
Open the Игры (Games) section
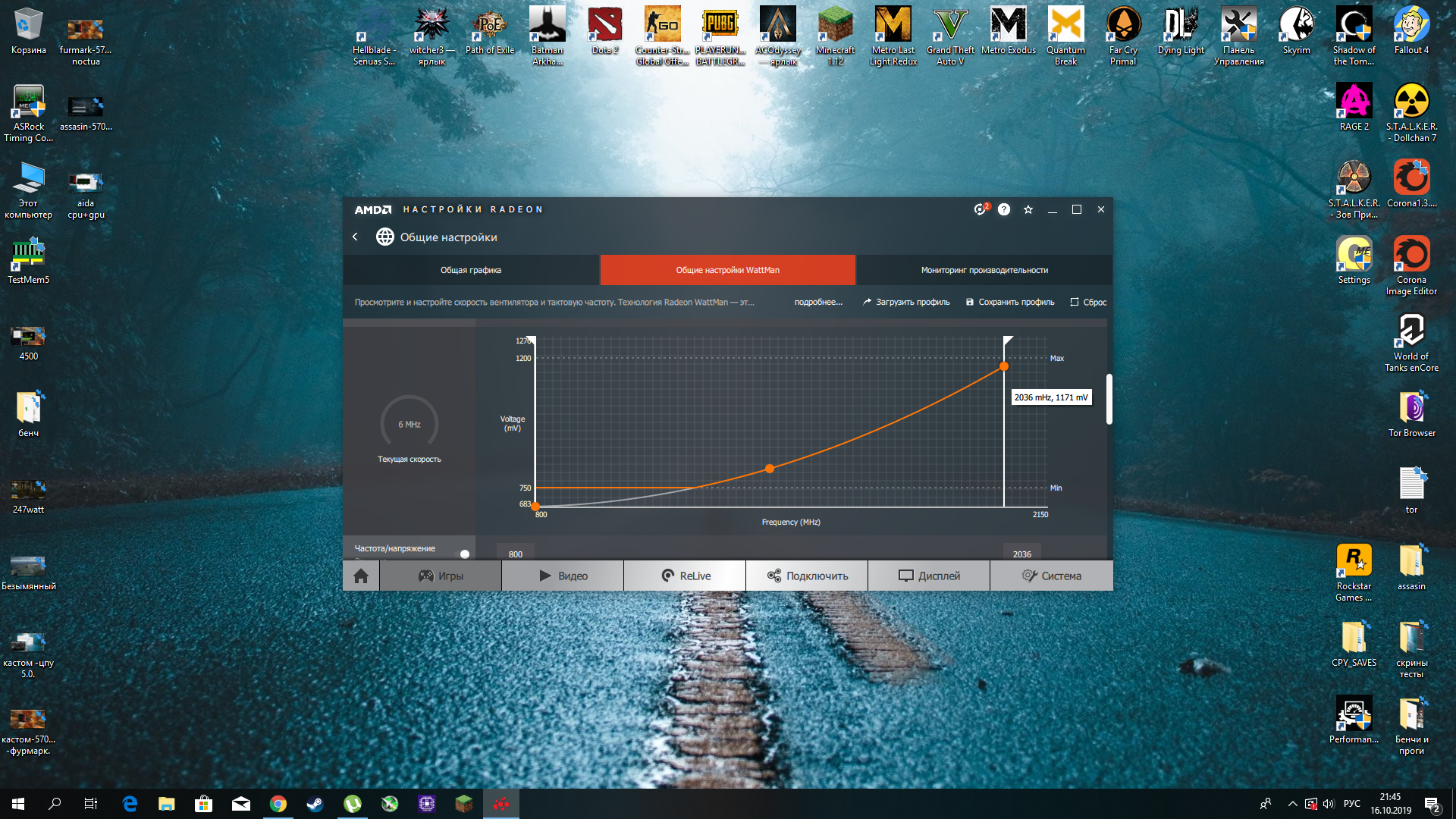pos(441,576)
